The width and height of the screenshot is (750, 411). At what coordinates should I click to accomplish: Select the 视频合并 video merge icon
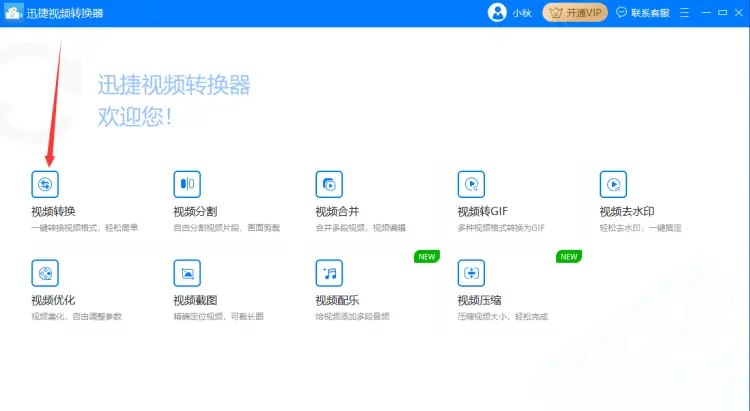click(329, 184)
